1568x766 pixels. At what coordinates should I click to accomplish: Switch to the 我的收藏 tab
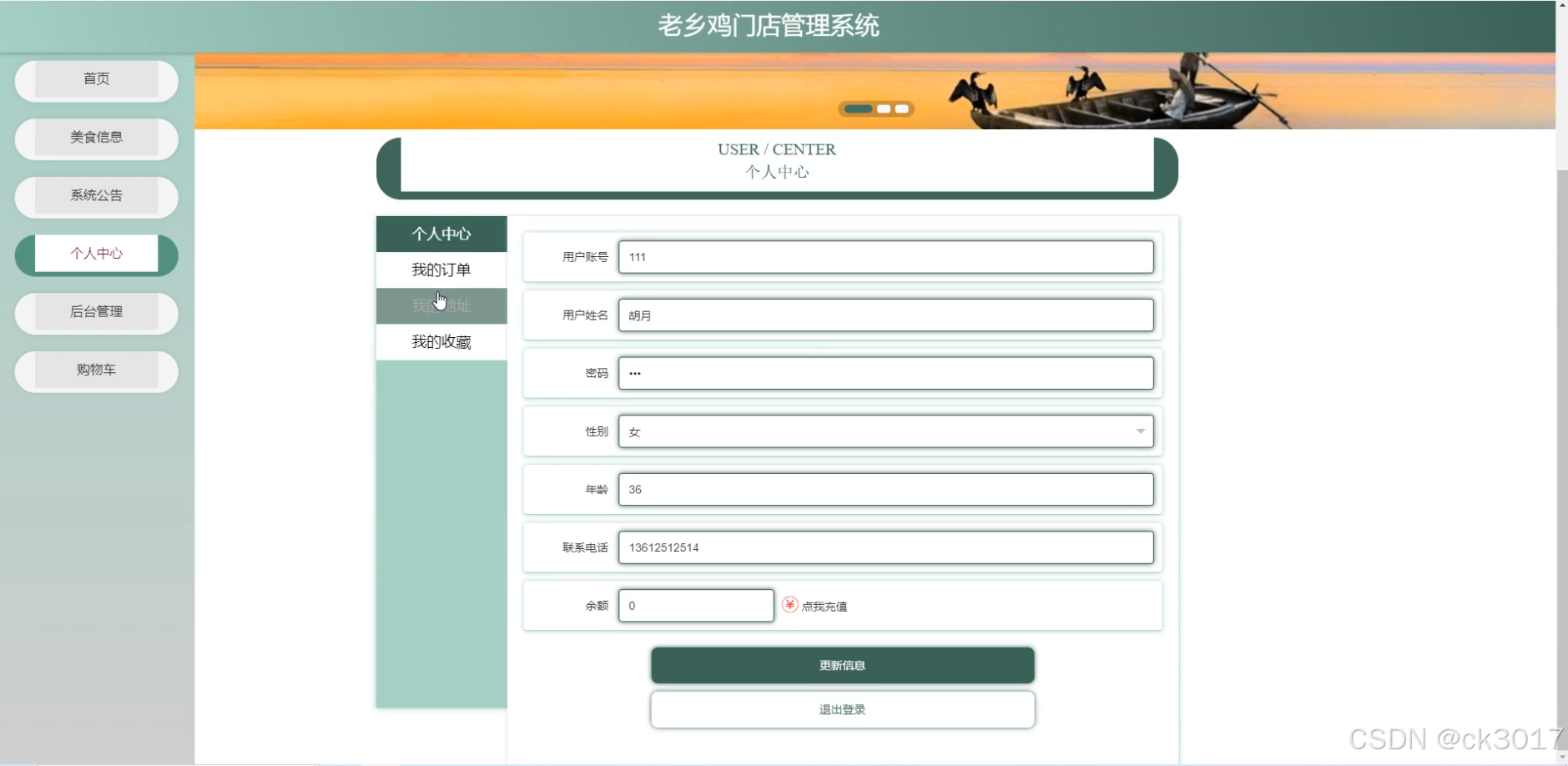tap(441, 342)
